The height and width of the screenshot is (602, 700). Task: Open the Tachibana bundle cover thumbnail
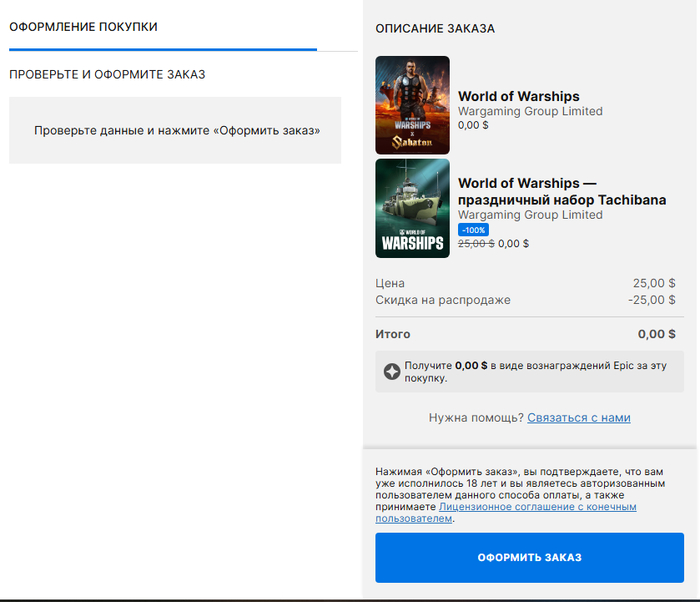point(412,208)
